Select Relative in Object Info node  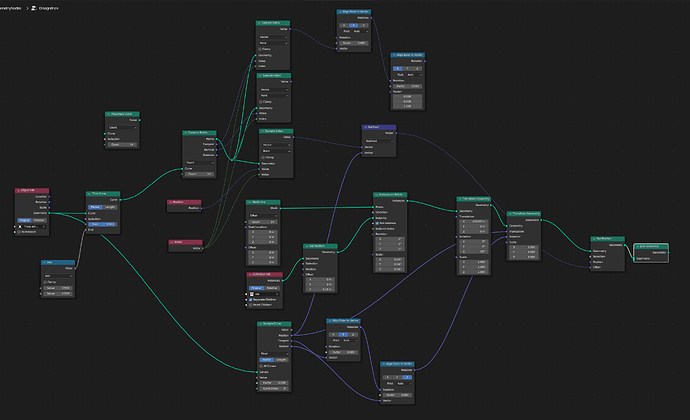pos(39,220)
